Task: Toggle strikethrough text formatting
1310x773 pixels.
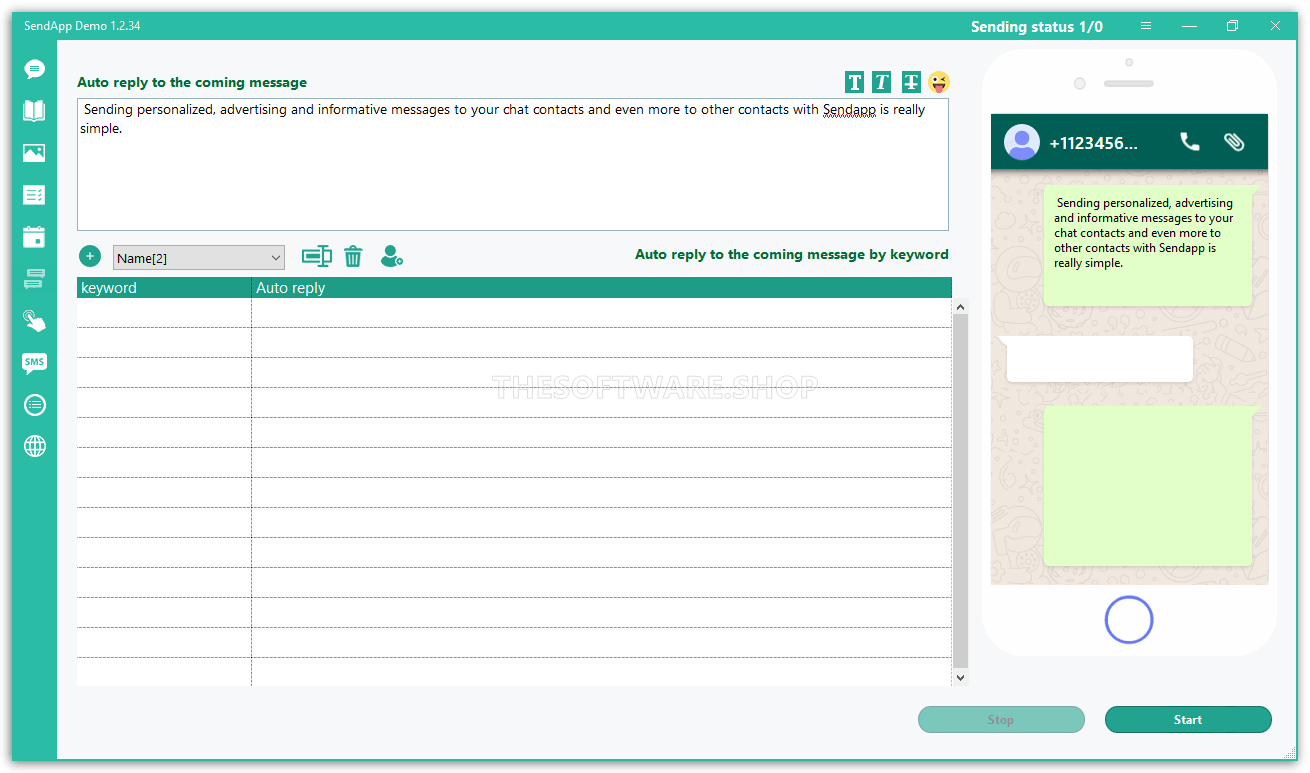Action: [x=910, y=82]
